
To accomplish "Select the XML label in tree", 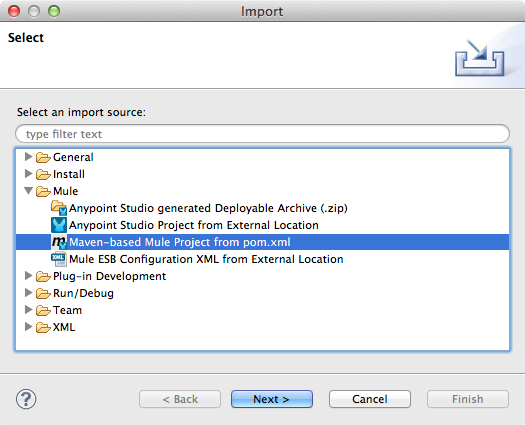I will (64, 327).
